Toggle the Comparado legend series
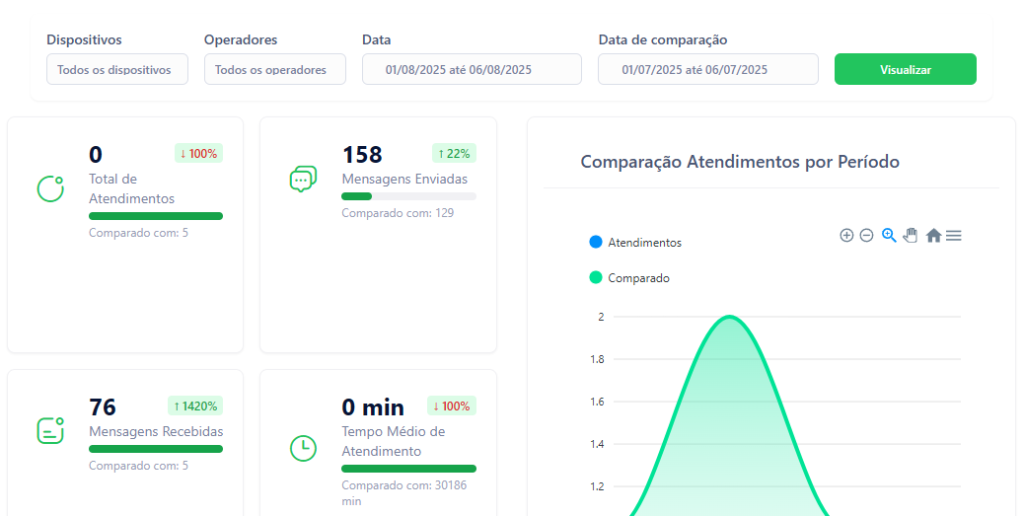1024x516 pixels. coord(630,278)
